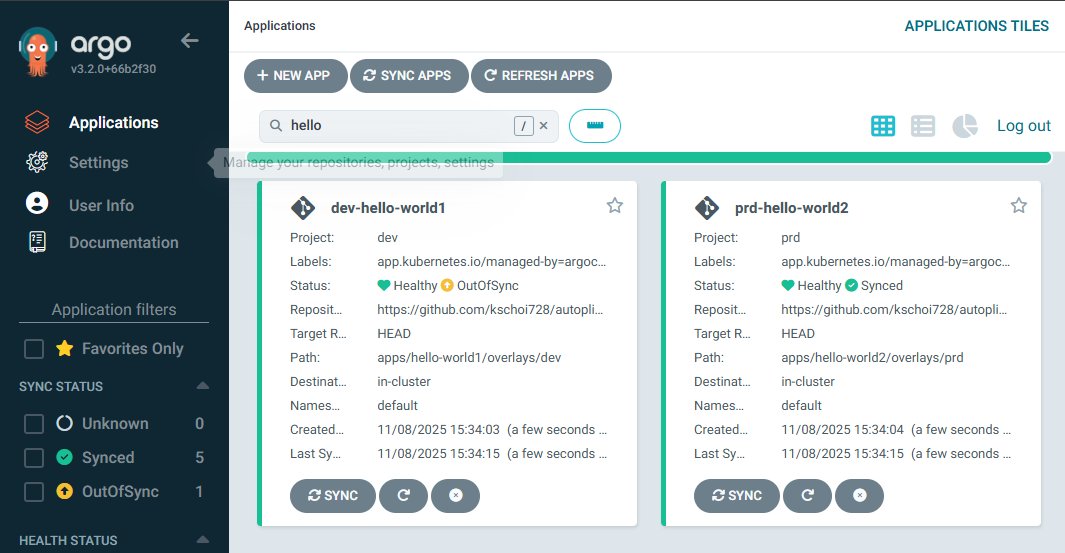The height and width of the screenshot is (553, 1065).
Task: Click the Documentation book icon
Action: click(37, 242)
